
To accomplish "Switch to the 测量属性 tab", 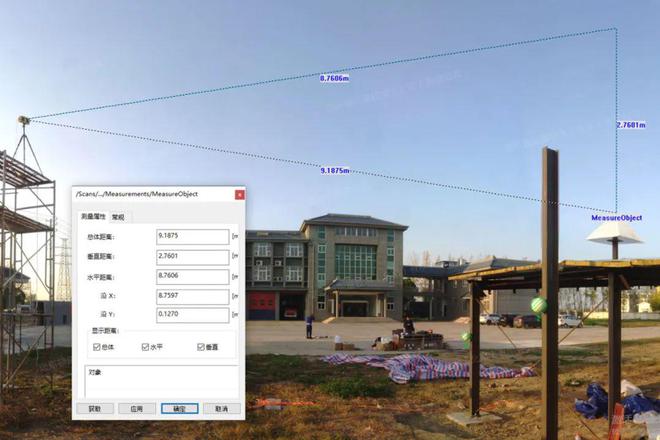I will click(x=93, y=216).
